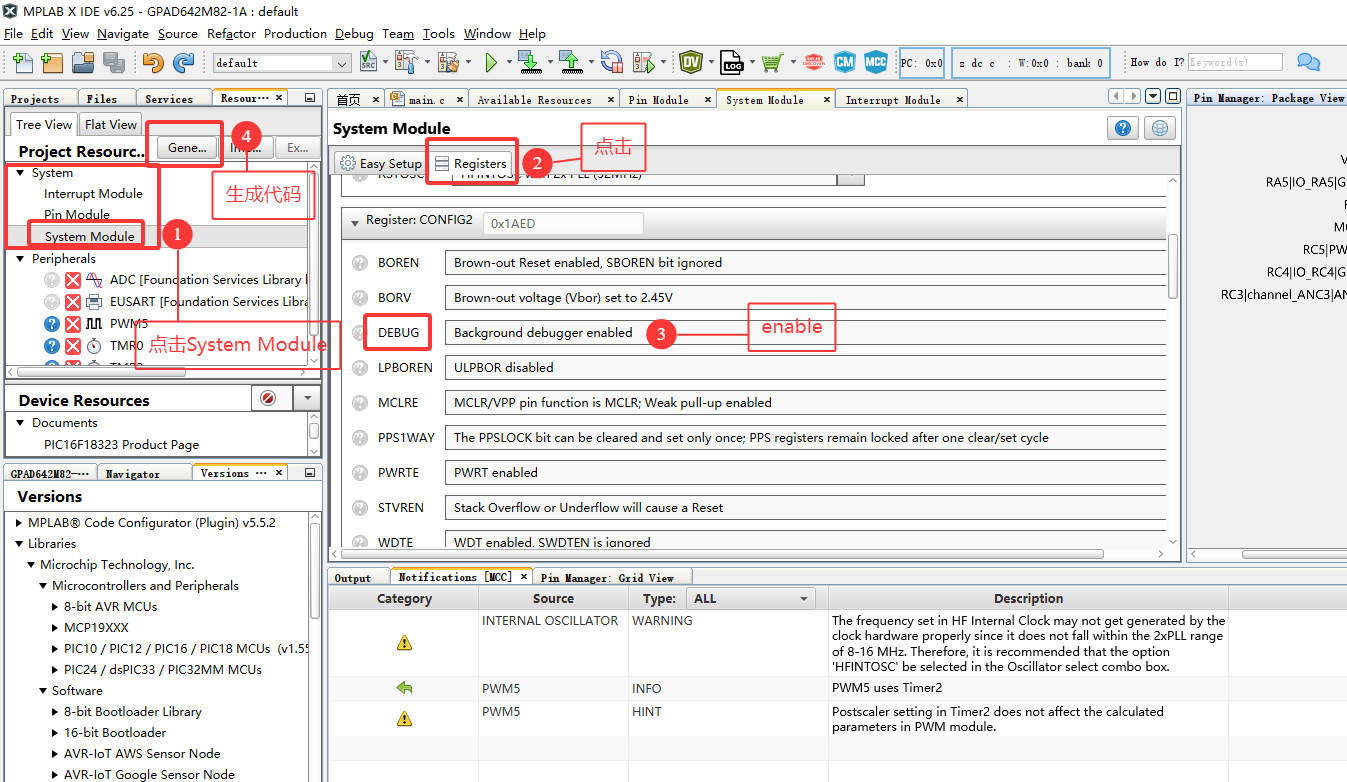Switch to the Flat View tab
The height and width of the screenshot is (782, 1347).
(111, 125)
